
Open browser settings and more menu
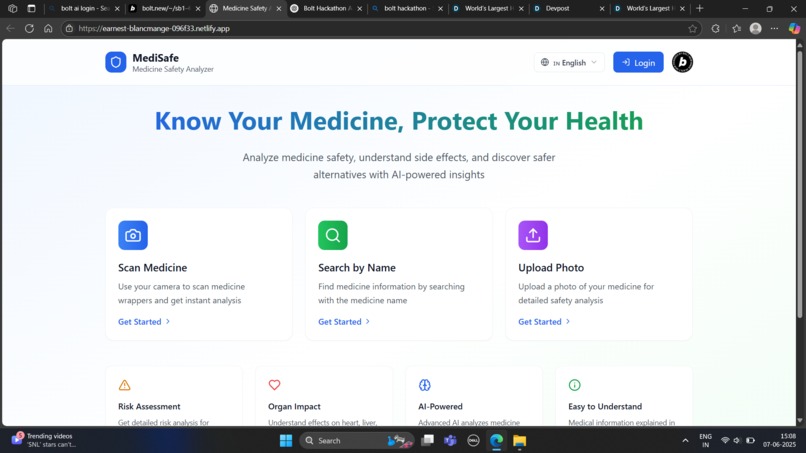pyautogui.click(x=774, y=28)
